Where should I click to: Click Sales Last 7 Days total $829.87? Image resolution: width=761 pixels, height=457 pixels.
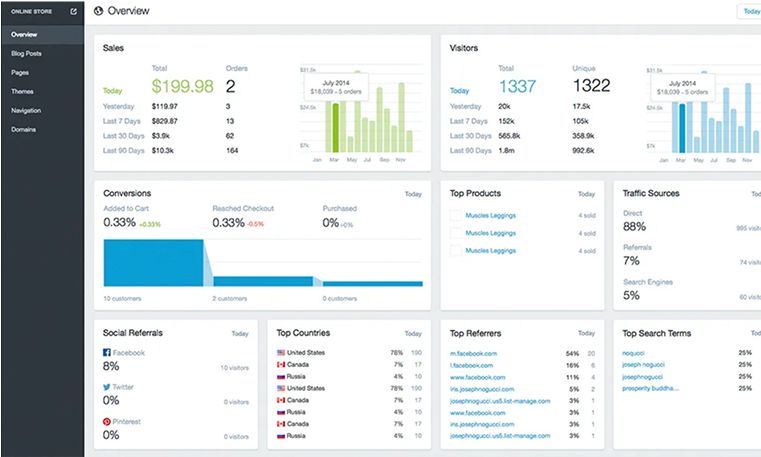(x=165, y=121)
